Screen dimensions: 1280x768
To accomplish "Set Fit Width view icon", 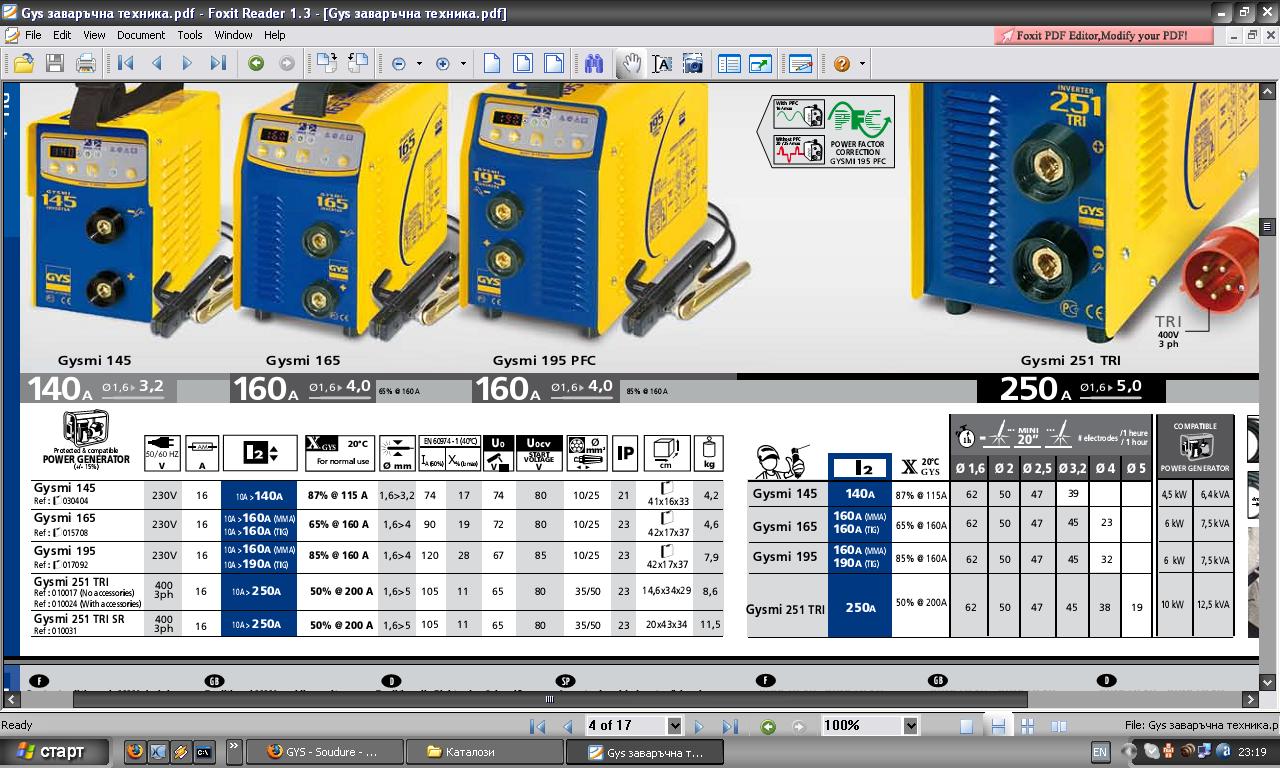I will click(554, 64).
